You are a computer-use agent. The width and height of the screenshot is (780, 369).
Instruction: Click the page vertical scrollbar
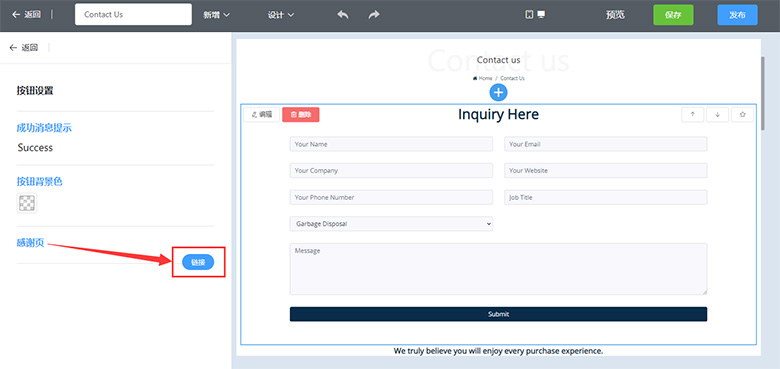[x=764, y=93]
